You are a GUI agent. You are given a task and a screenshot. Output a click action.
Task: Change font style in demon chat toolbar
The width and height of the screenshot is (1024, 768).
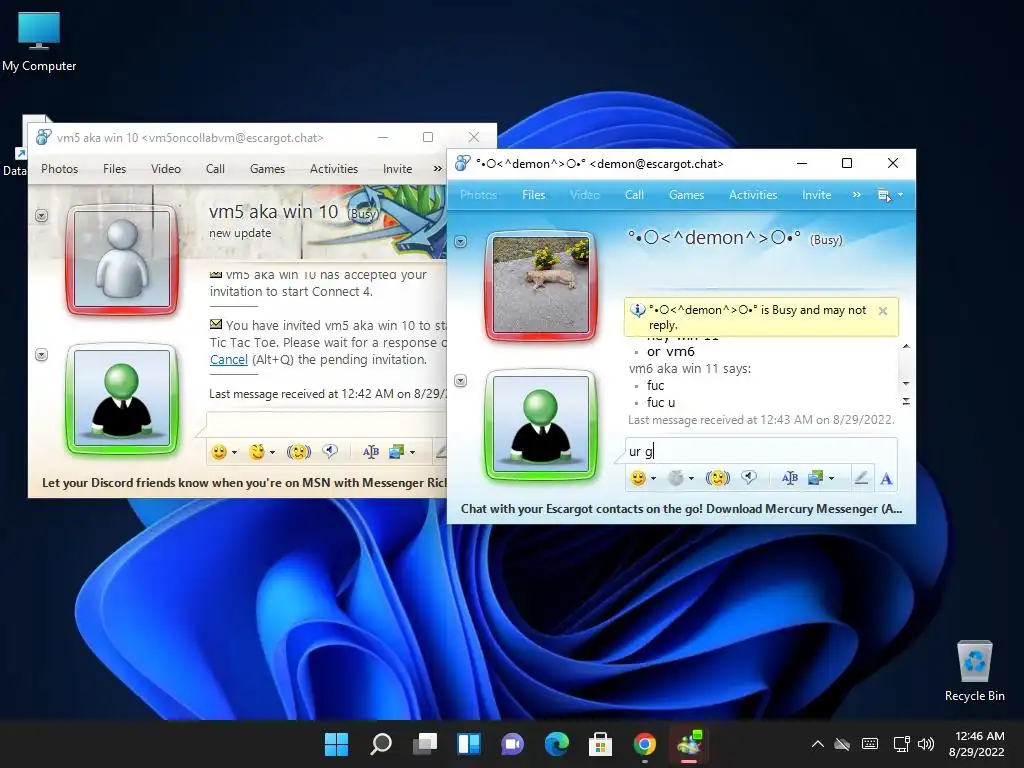pos(790,478)
